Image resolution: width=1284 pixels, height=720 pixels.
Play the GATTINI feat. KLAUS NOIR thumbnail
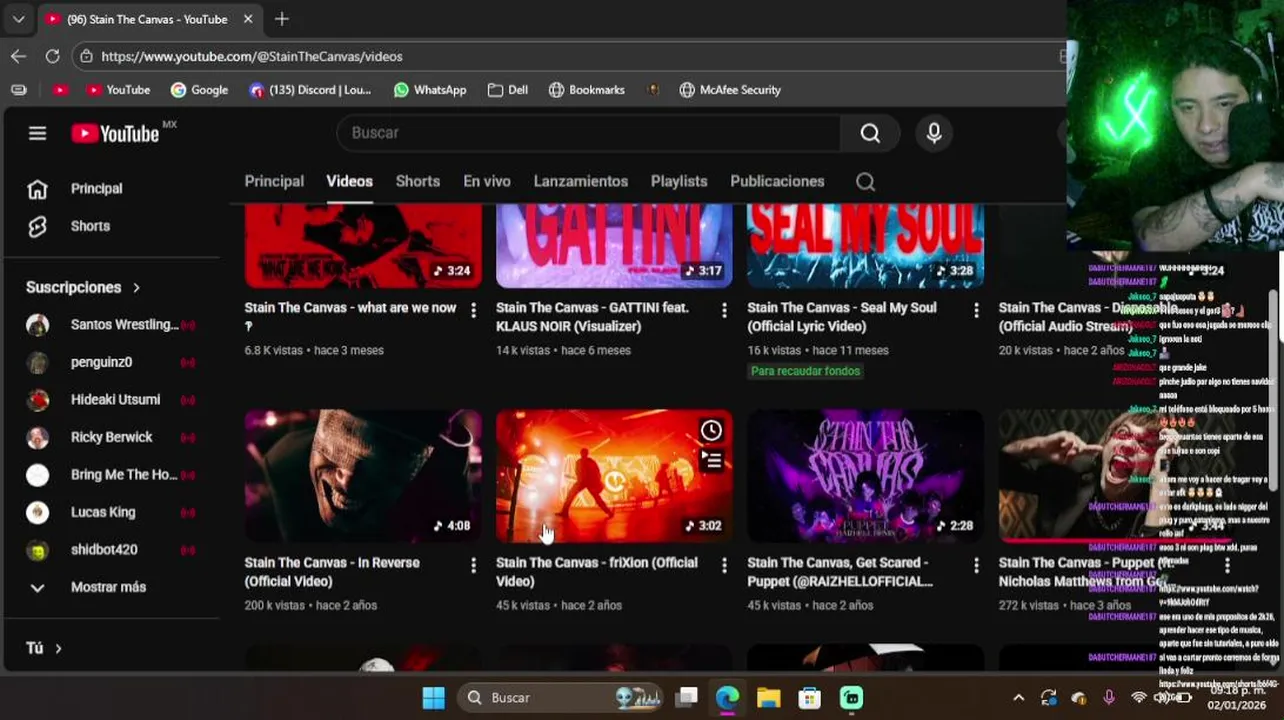[x=614, y=246]
